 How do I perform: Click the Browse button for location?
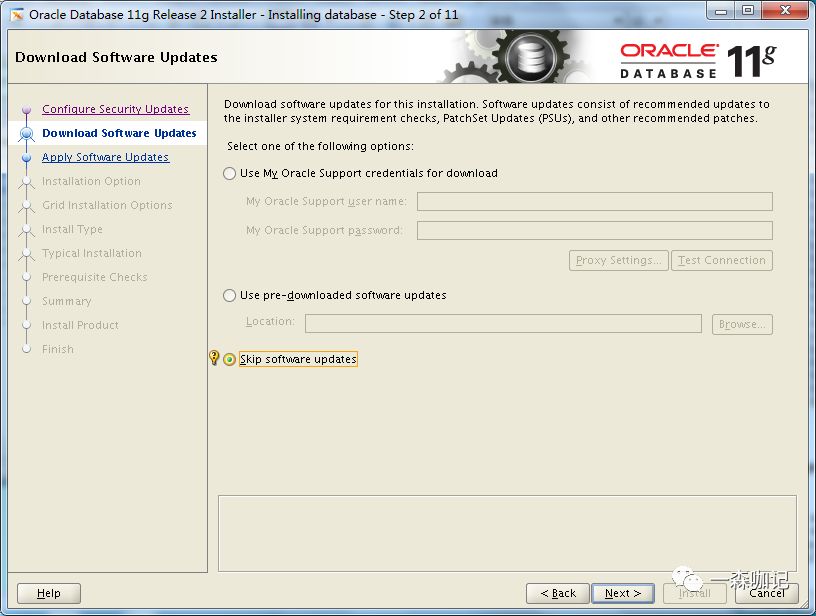pyautogui.click(x=742, y=324)
